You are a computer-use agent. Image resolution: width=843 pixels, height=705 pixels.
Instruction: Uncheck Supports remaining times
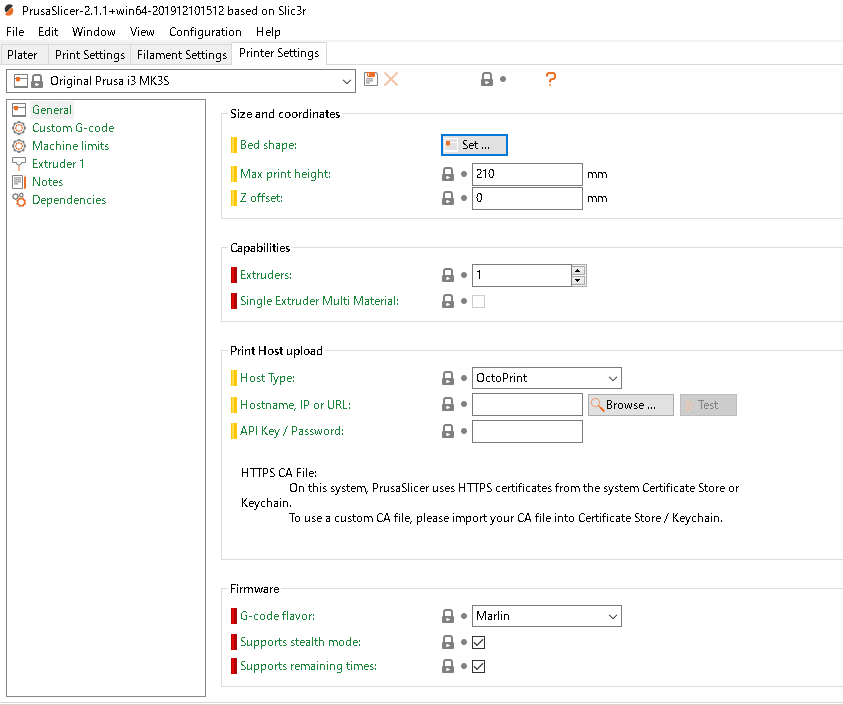tap(478, 666)
